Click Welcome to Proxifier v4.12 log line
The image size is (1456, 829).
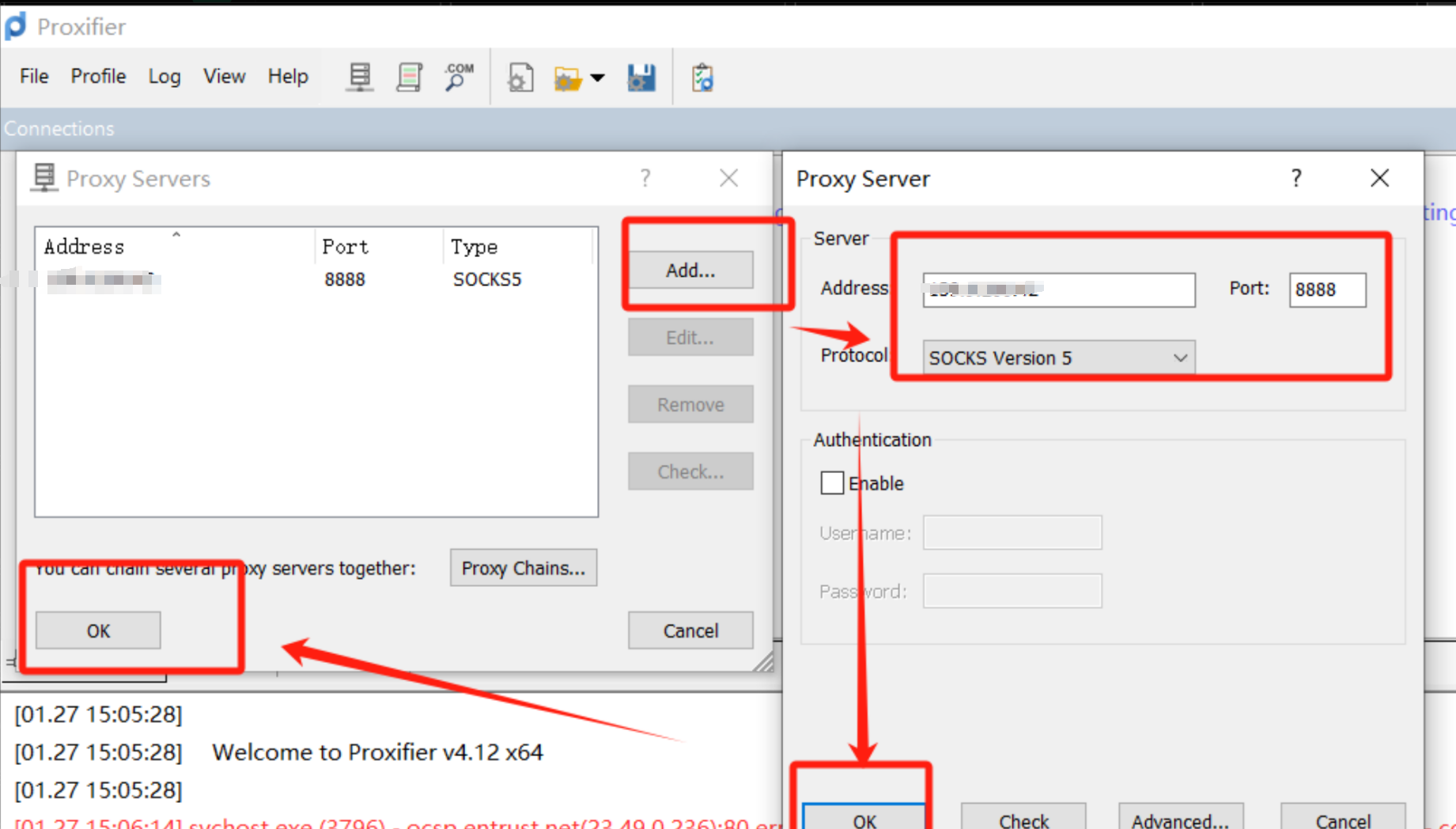pyautogui.click(x=377, y=751)
